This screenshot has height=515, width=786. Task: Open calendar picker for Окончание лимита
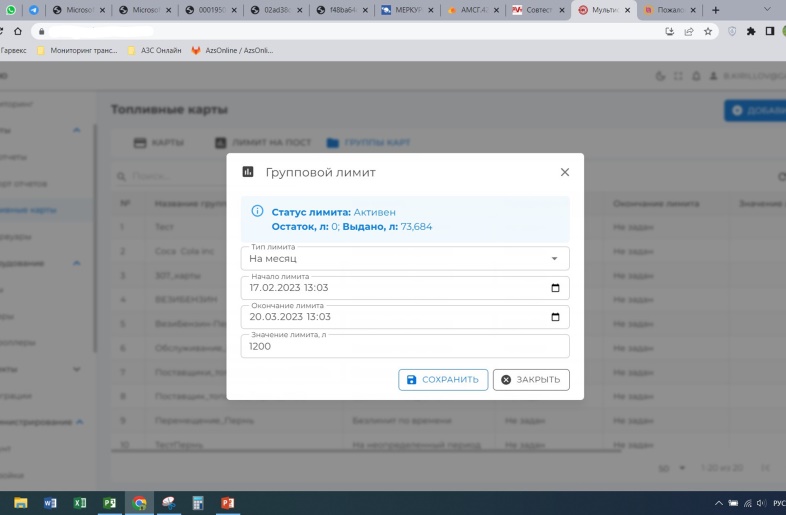point(555,317)
